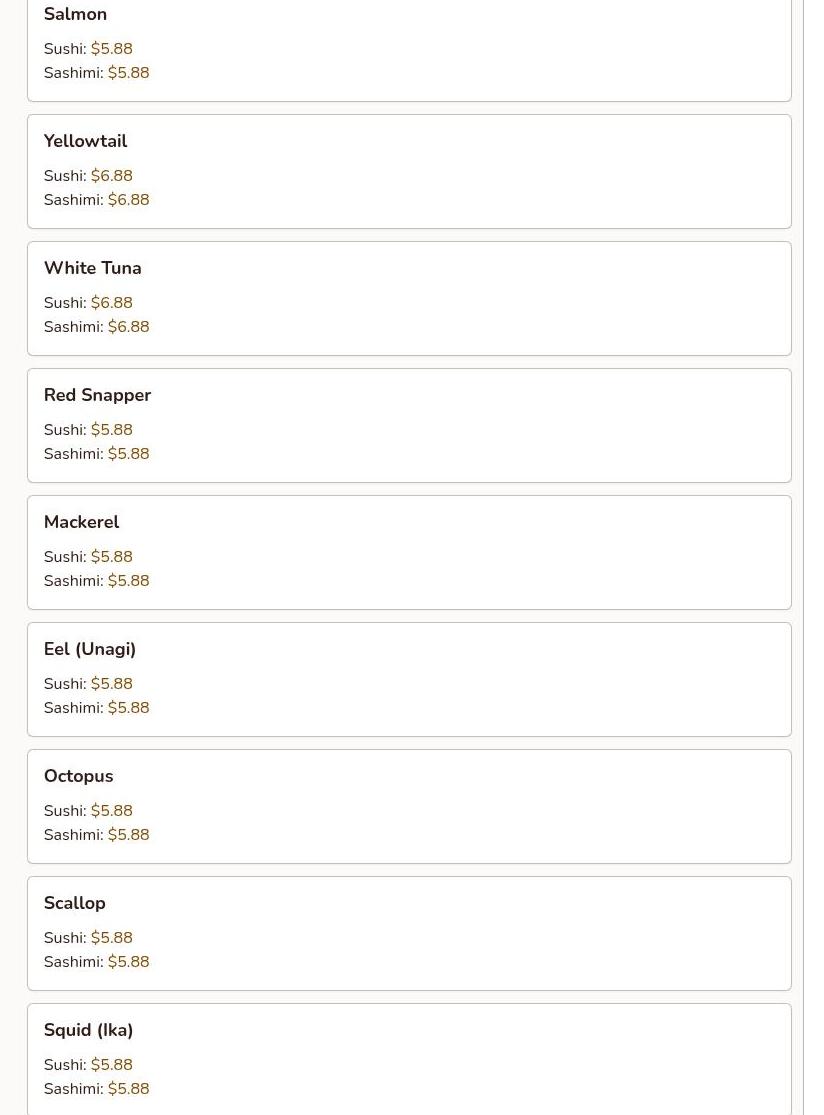Image resolution: width=824 pixels, height=1115 pixels.
Task: Click the Eel (Unagi) title
Action: [x=90, y=649]
